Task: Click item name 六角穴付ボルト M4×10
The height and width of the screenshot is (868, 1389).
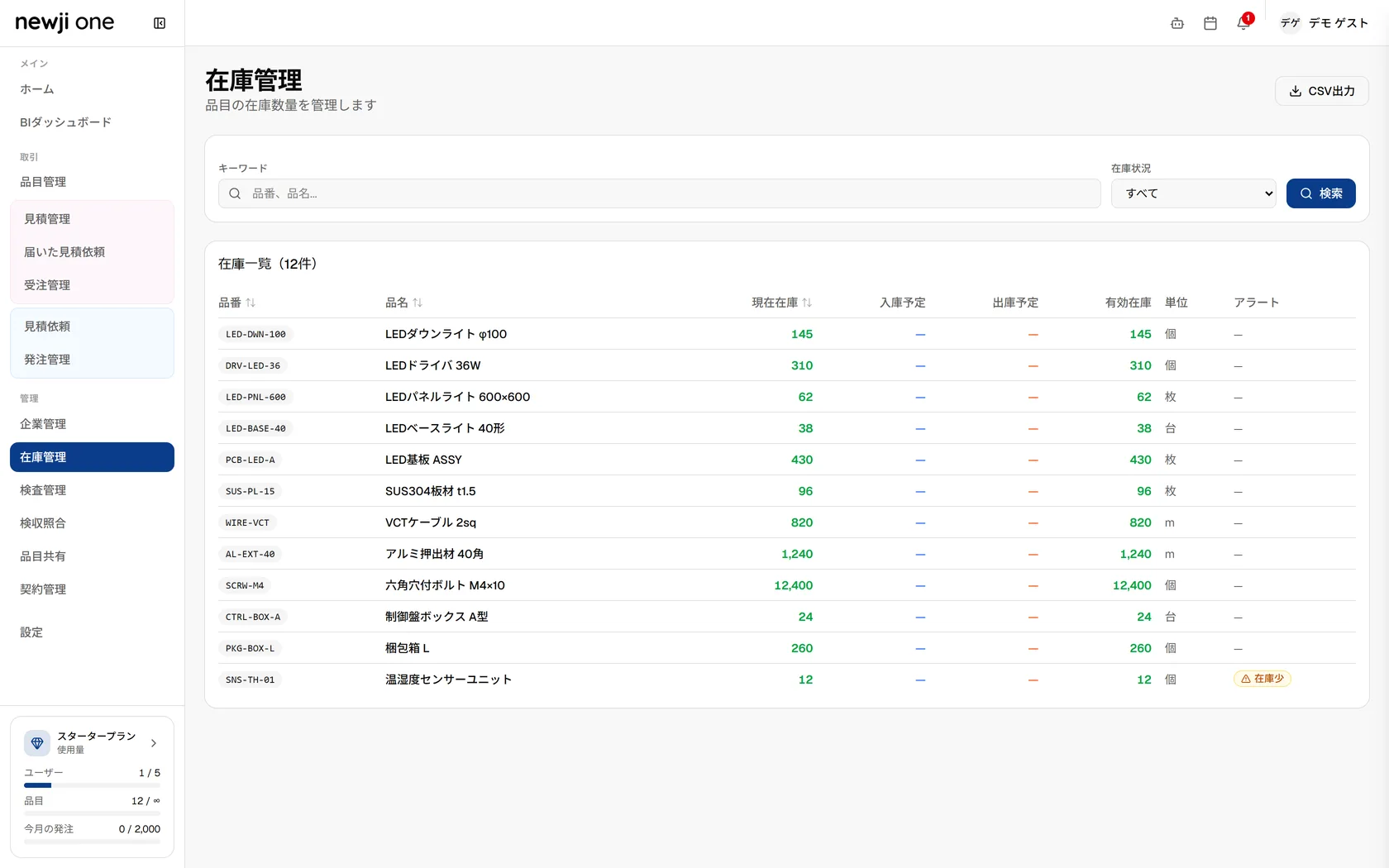Action: [445, 585]
